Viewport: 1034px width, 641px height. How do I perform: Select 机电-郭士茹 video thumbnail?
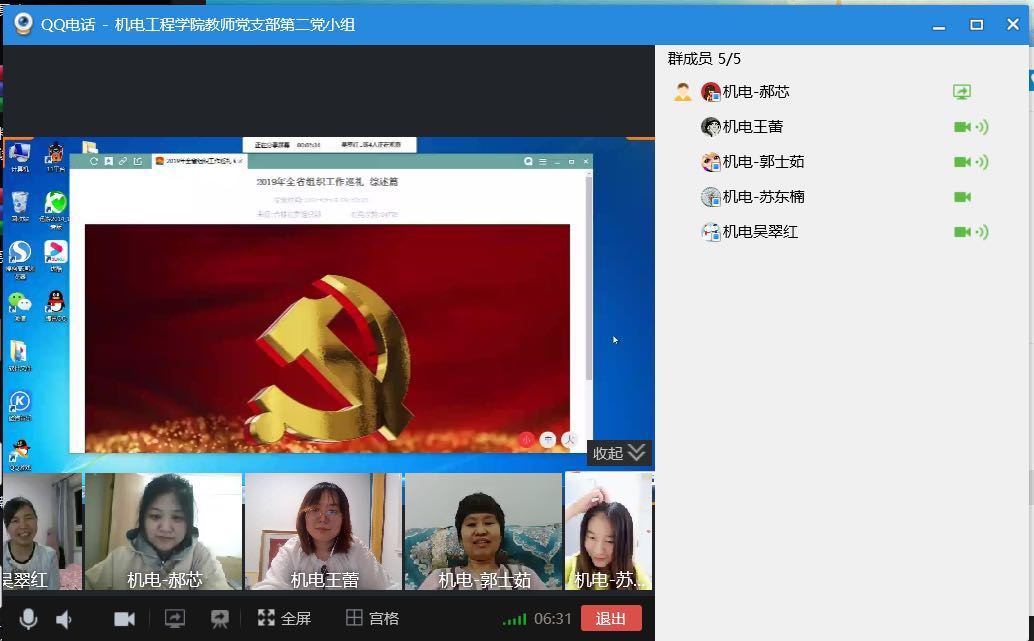(x=483, y=531)
